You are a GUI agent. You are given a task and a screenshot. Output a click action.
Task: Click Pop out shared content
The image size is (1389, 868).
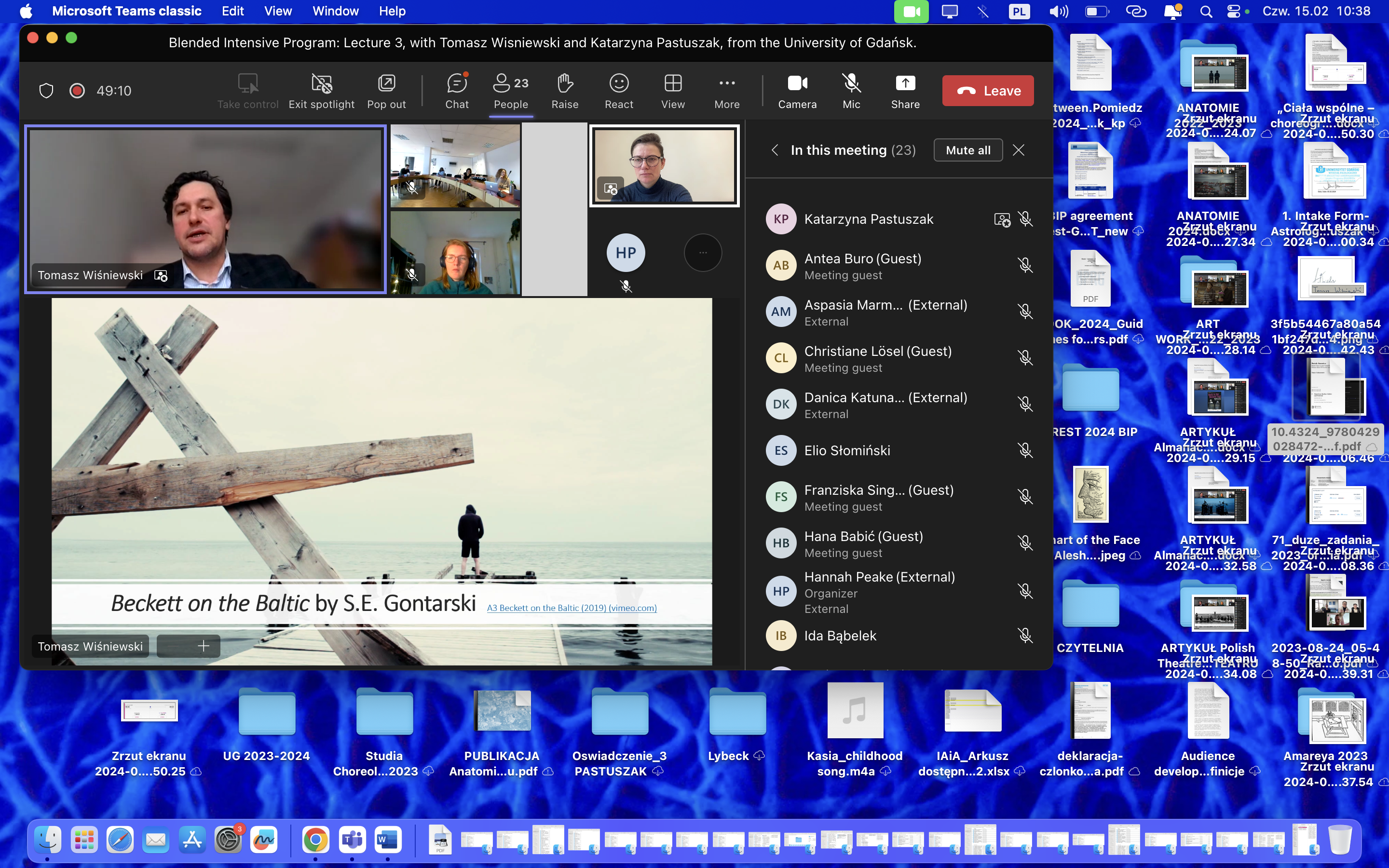click(x=386, y=91)
